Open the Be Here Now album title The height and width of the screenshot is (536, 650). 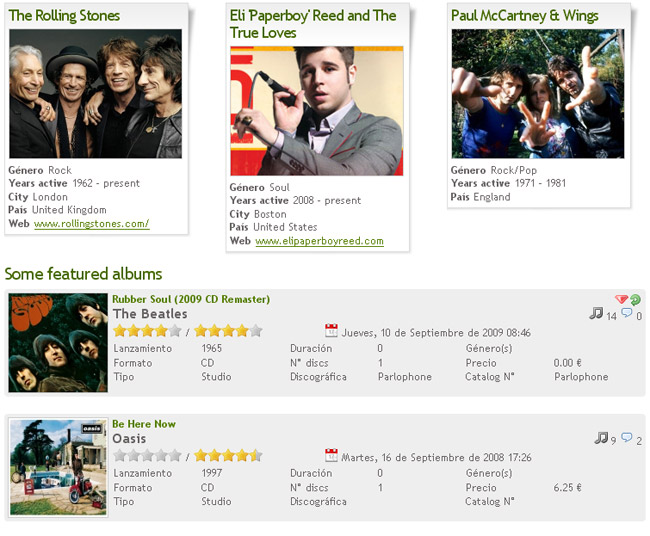[143, 424]
